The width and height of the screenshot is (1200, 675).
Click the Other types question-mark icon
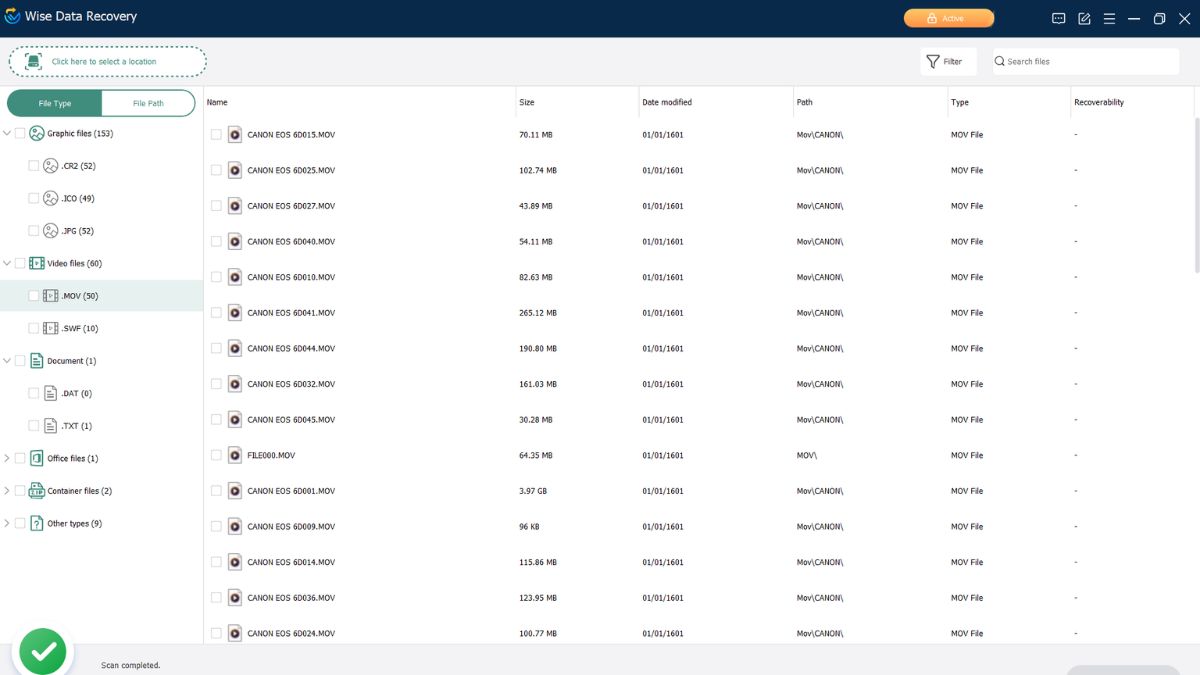pos(37,523)
